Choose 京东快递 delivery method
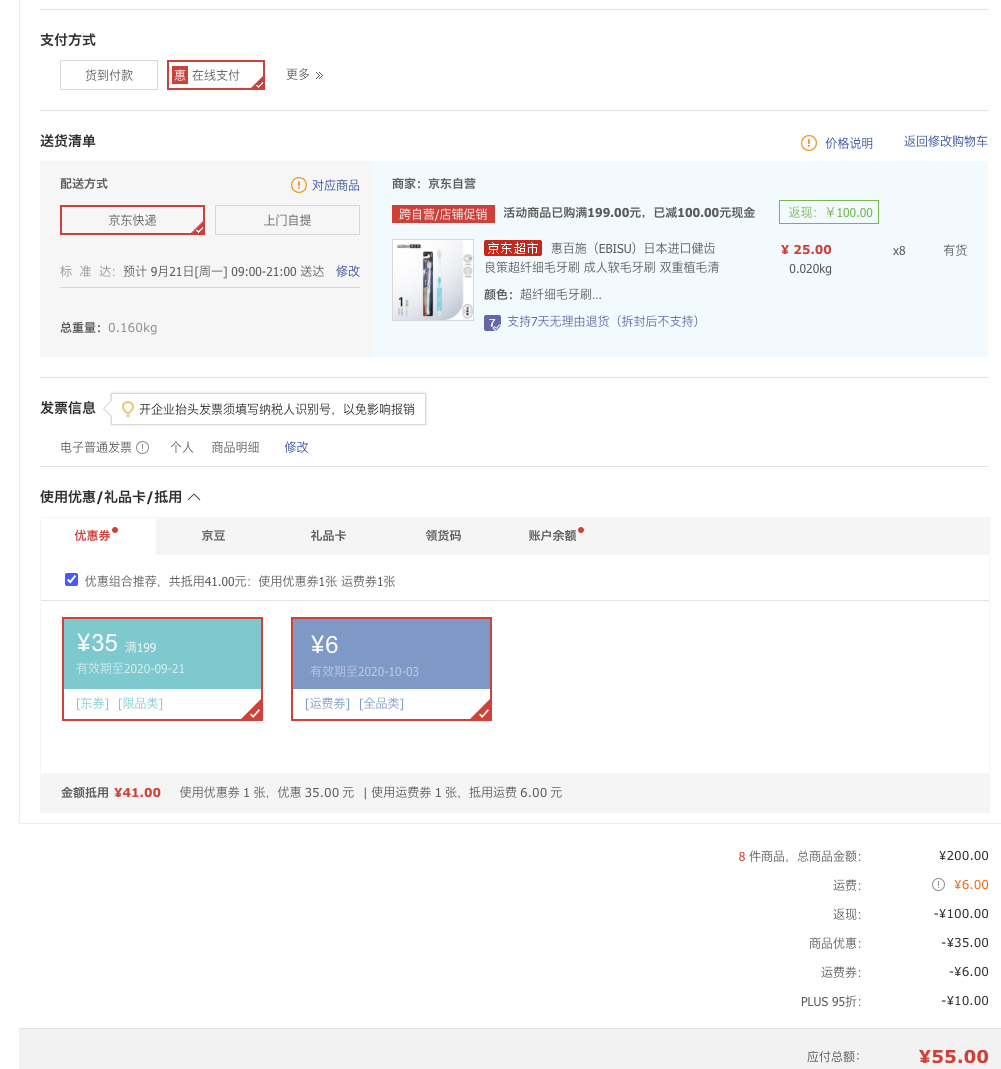Screen dimensions: 1001x1069 click(132, 220)
